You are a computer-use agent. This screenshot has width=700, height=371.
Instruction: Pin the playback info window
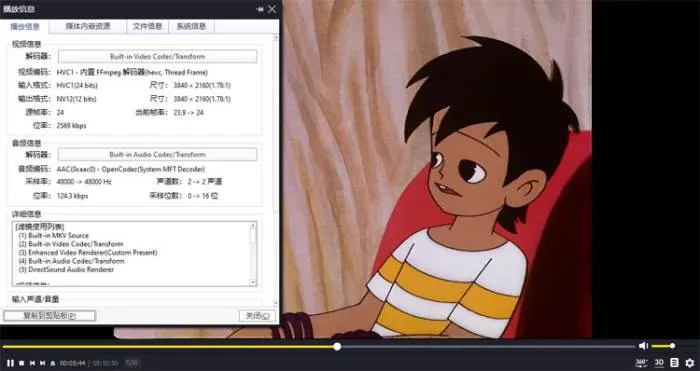coord(260,9)
